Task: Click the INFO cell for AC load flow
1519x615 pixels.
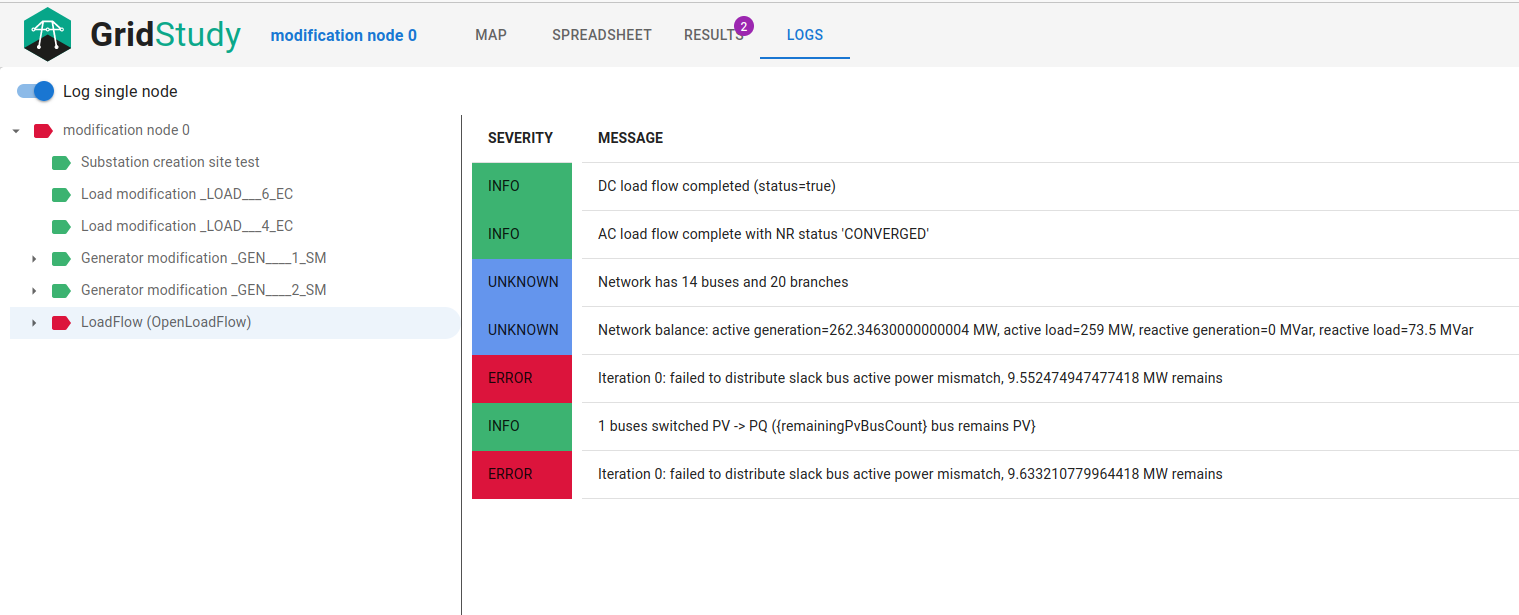Action: pos(522,235)
